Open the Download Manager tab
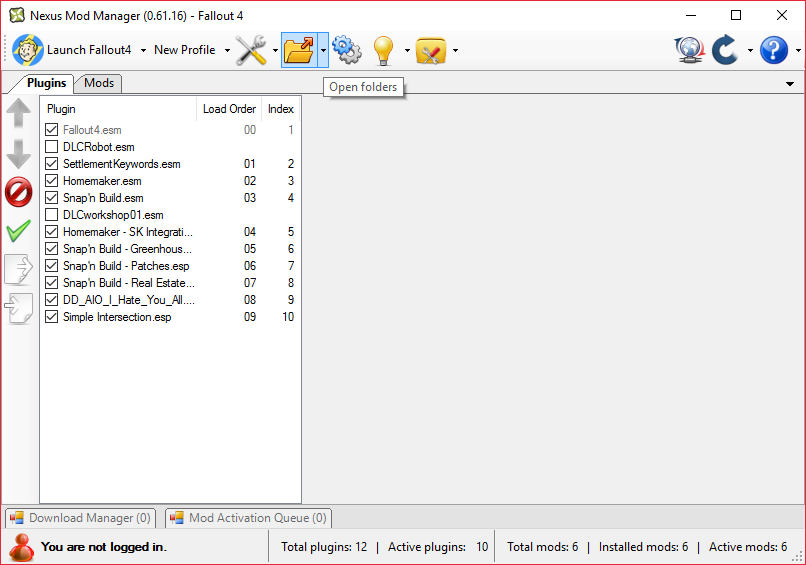 (x=81, y=518)
